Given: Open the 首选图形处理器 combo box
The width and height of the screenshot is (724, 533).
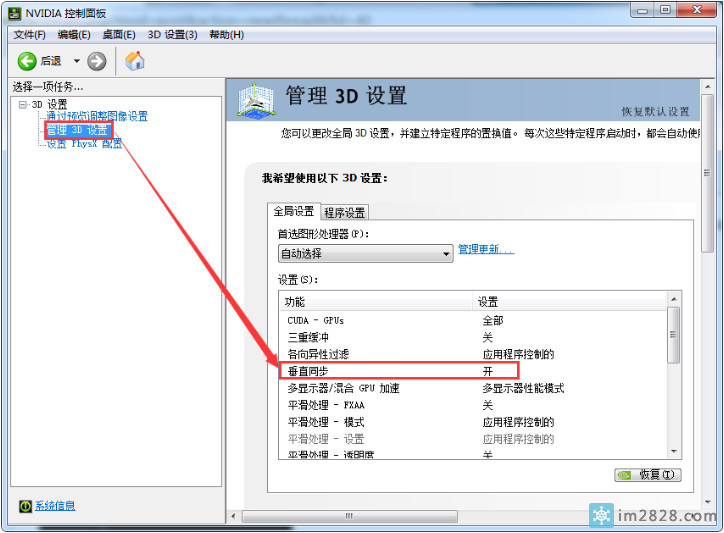Looking at the screenshot, I should 365,254.
